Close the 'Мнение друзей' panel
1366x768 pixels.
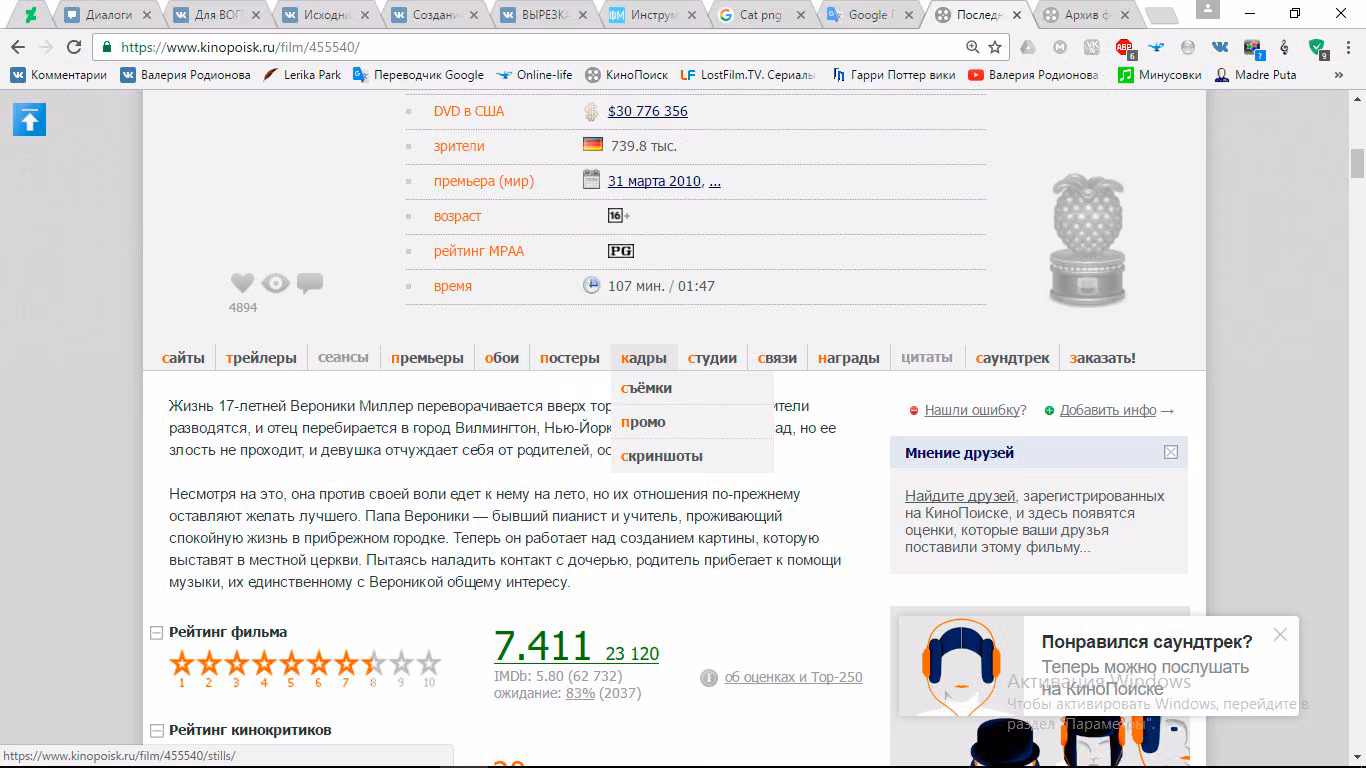click(1171, 452)
